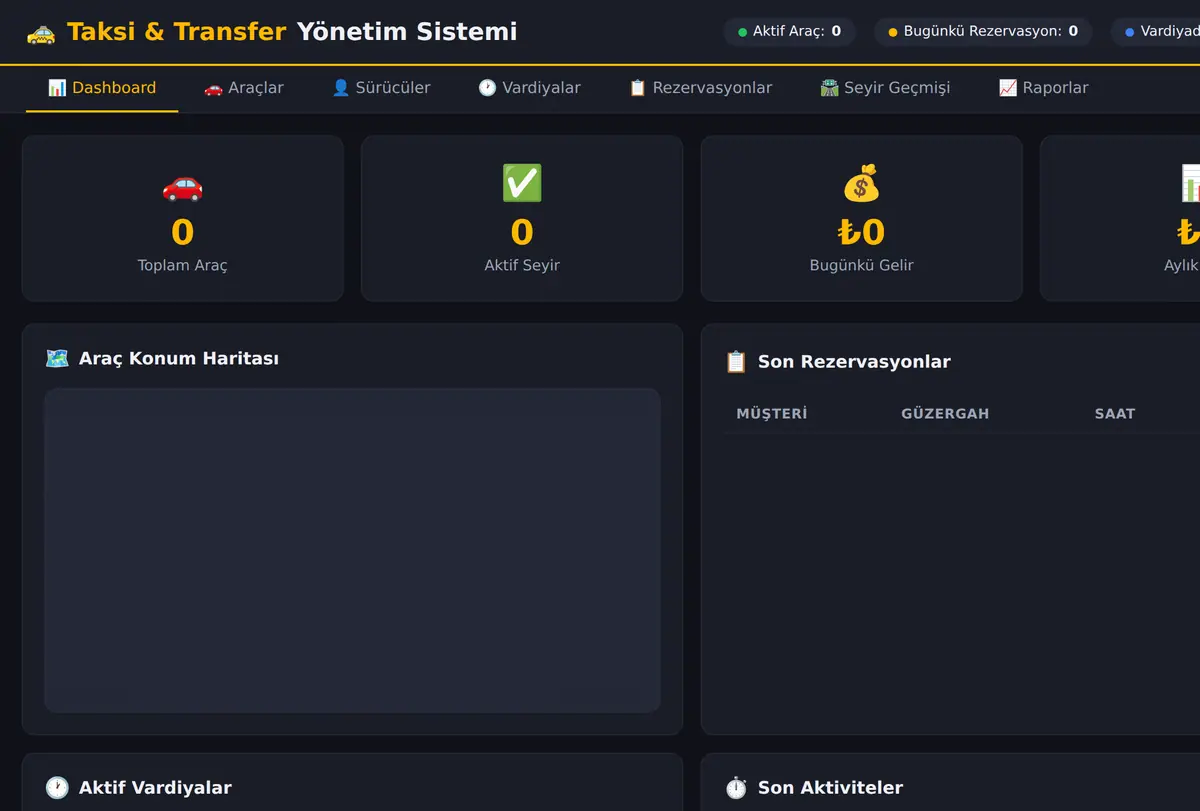
Task: Click the road icon in the Seyir Geçmişi tab
Action: [x=829, y=88]
